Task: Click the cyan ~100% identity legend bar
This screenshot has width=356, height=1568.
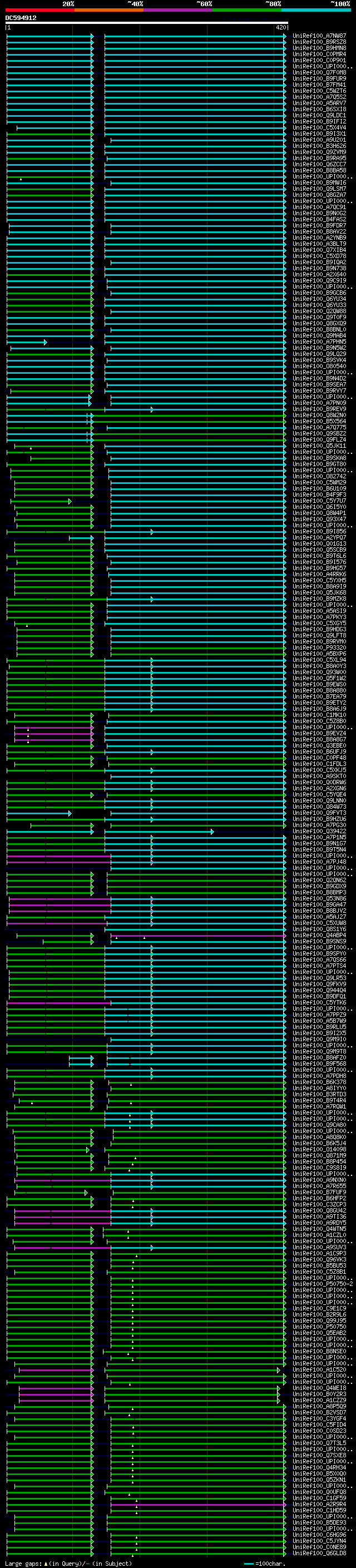Action: coord(316,10)
